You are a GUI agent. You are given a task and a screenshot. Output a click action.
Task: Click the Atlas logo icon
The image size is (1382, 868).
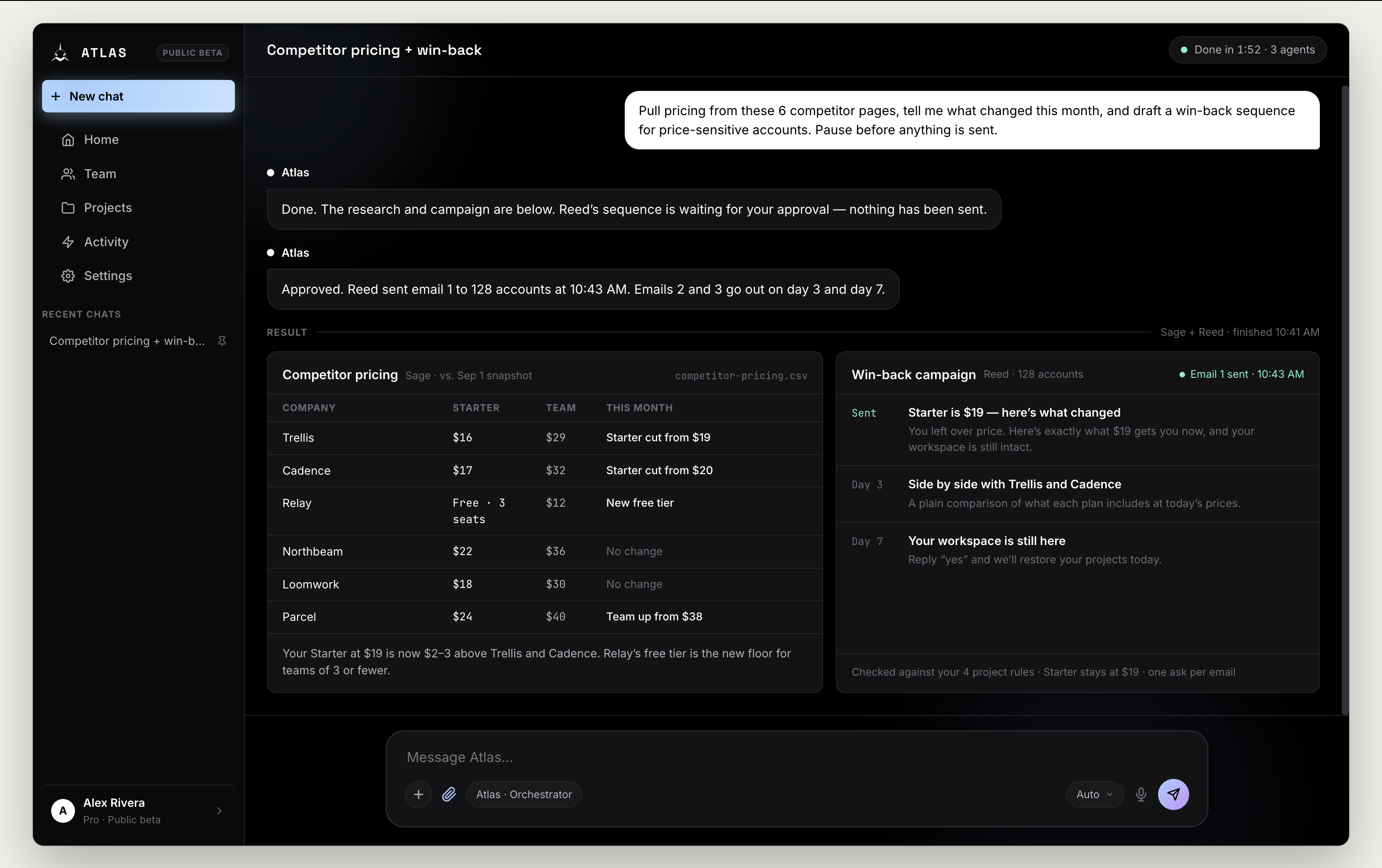click(60, 52)
